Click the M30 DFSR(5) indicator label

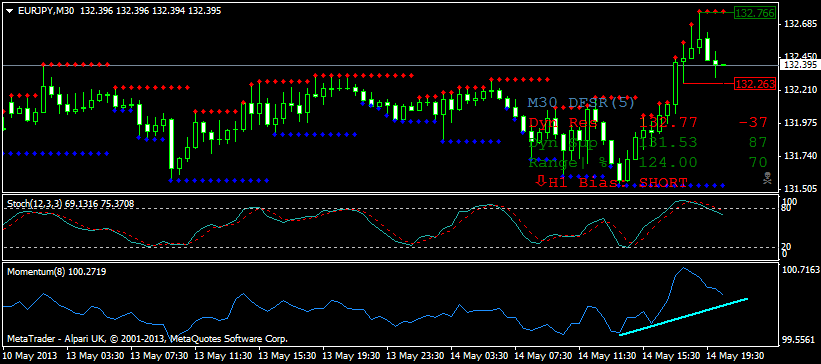581,102
